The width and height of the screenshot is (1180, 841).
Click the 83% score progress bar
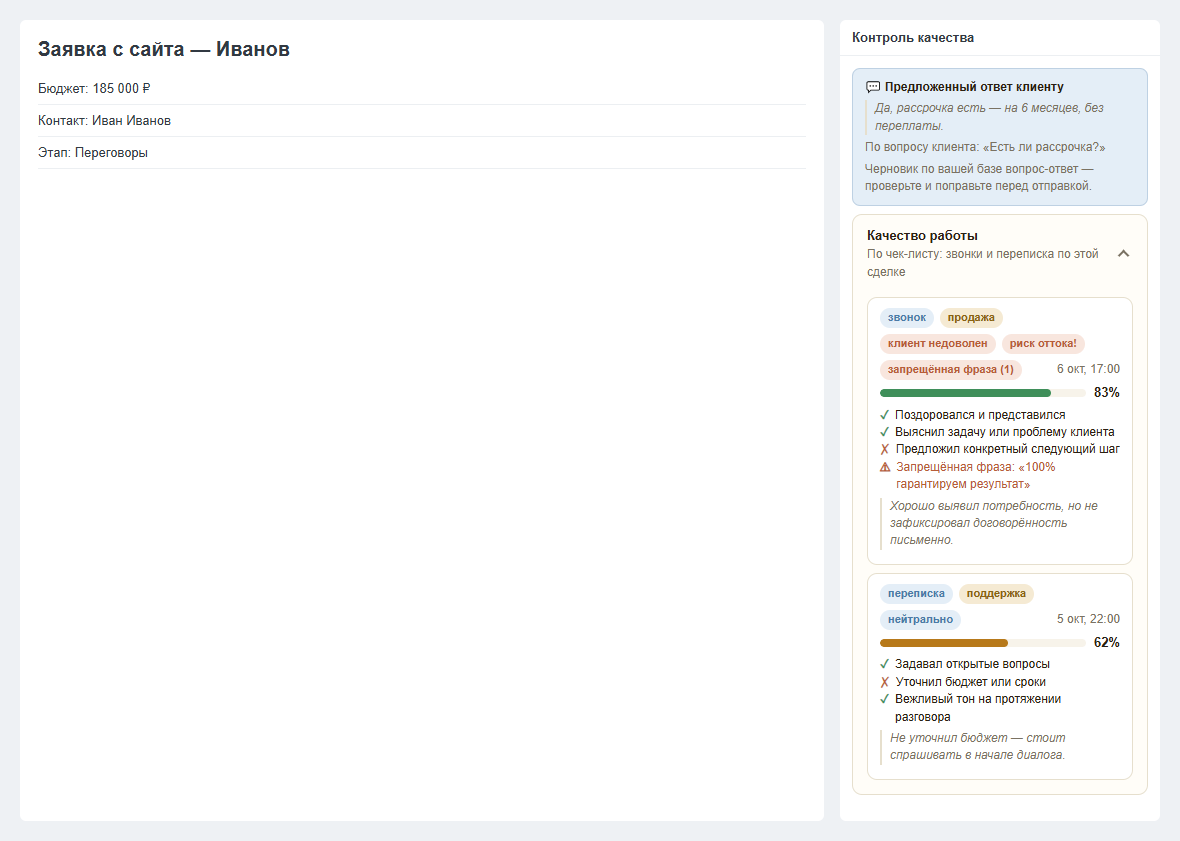coord(982,393)
